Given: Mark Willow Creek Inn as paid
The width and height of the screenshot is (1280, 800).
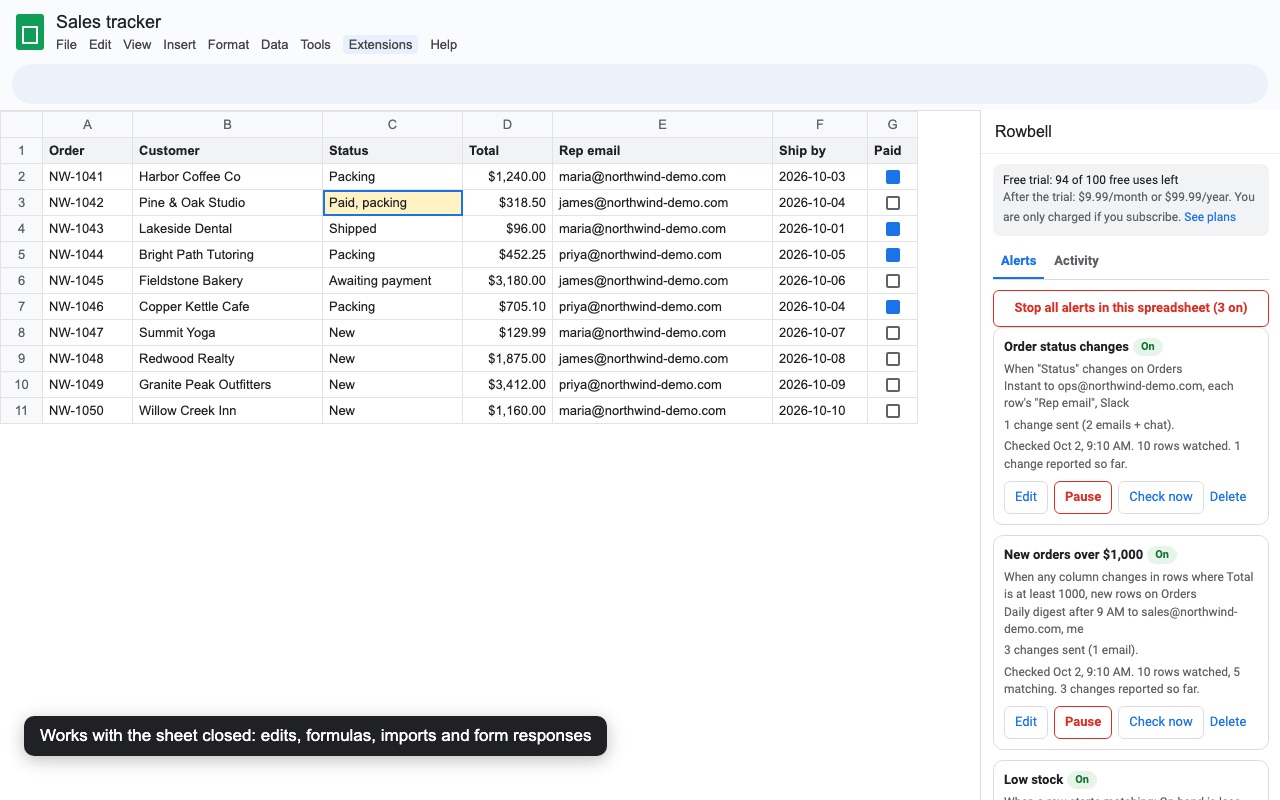Looking at the screenshot, I should pos(893,411).
